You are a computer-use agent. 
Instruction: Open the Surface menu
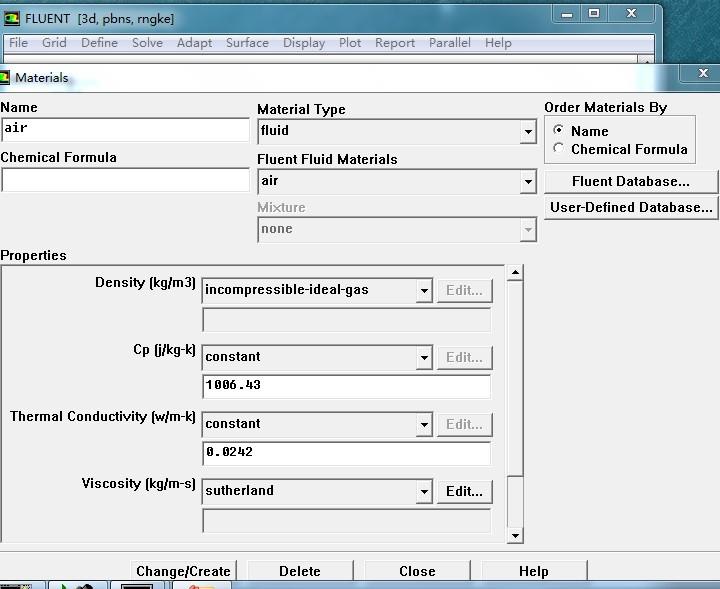[247, 43]
